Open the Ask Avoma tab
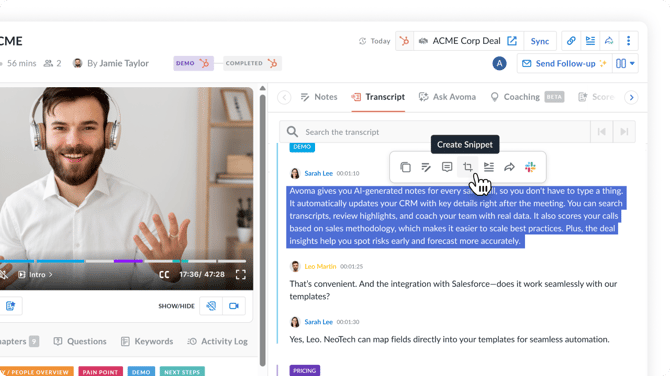This screenshot has height=376, width=670. 447,97
